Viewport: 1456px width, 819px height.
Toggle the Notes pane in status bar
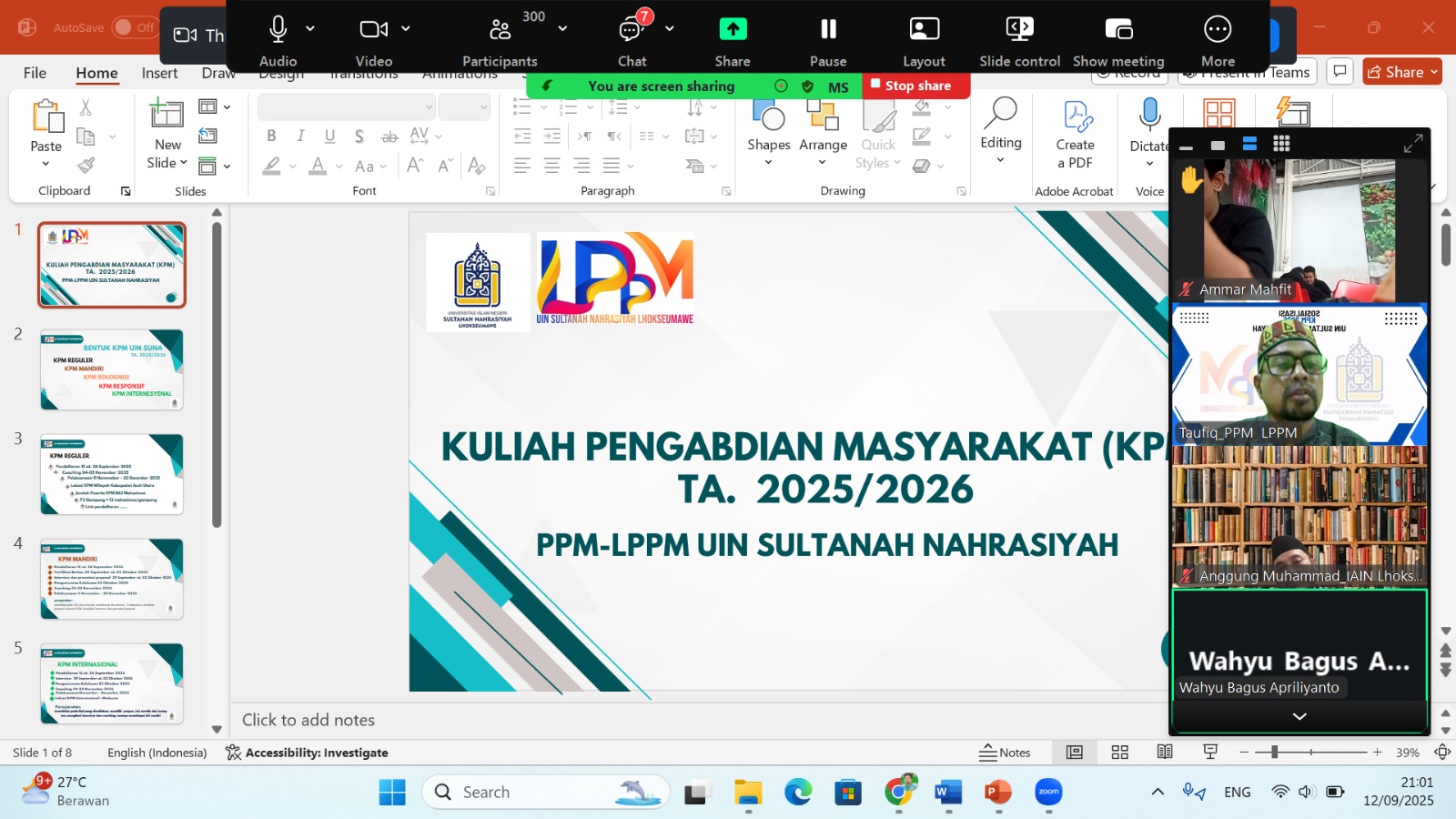[x=1005, y=753]
